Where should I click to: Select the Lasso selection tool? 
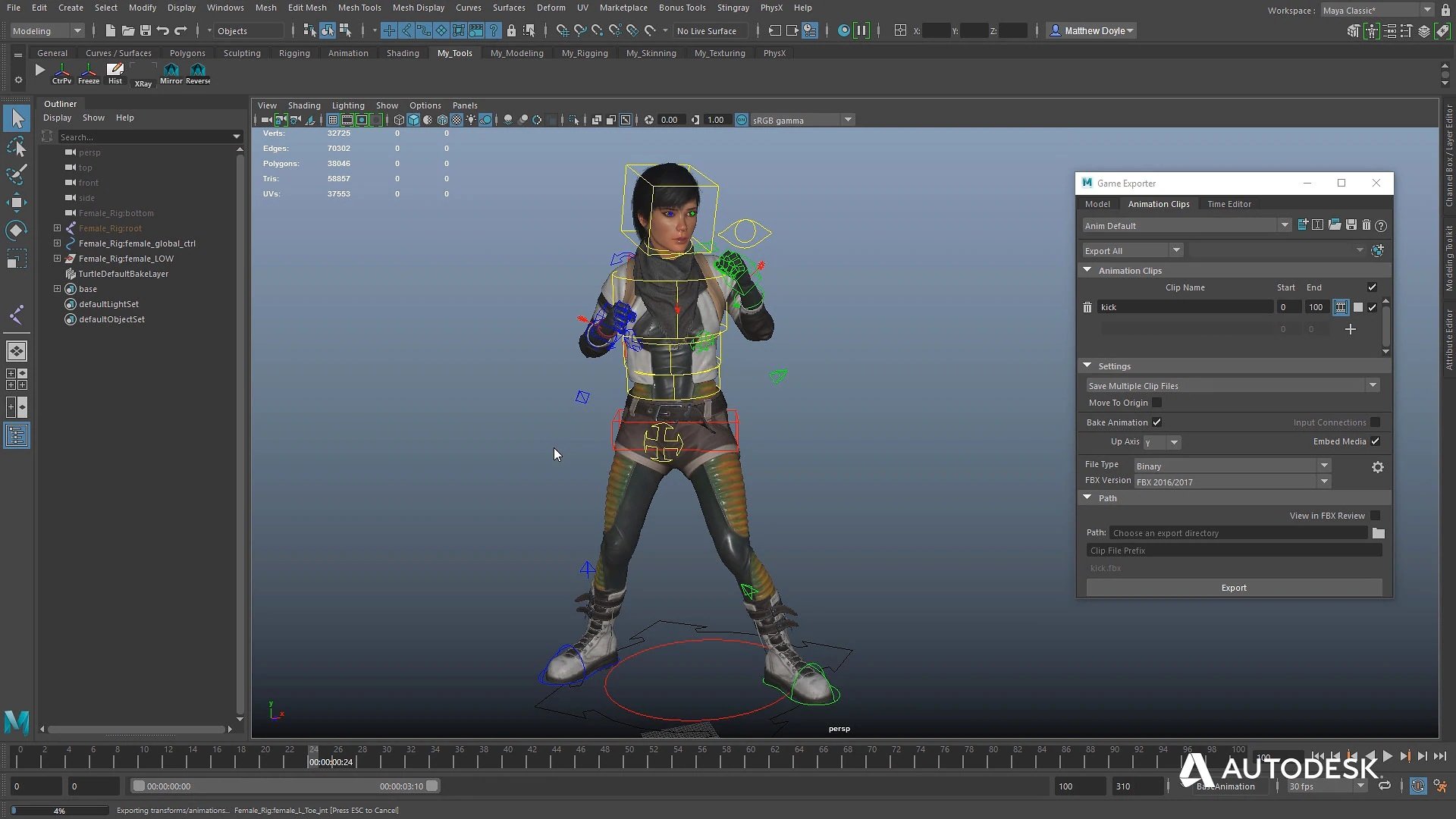click(x=17, y=147)
